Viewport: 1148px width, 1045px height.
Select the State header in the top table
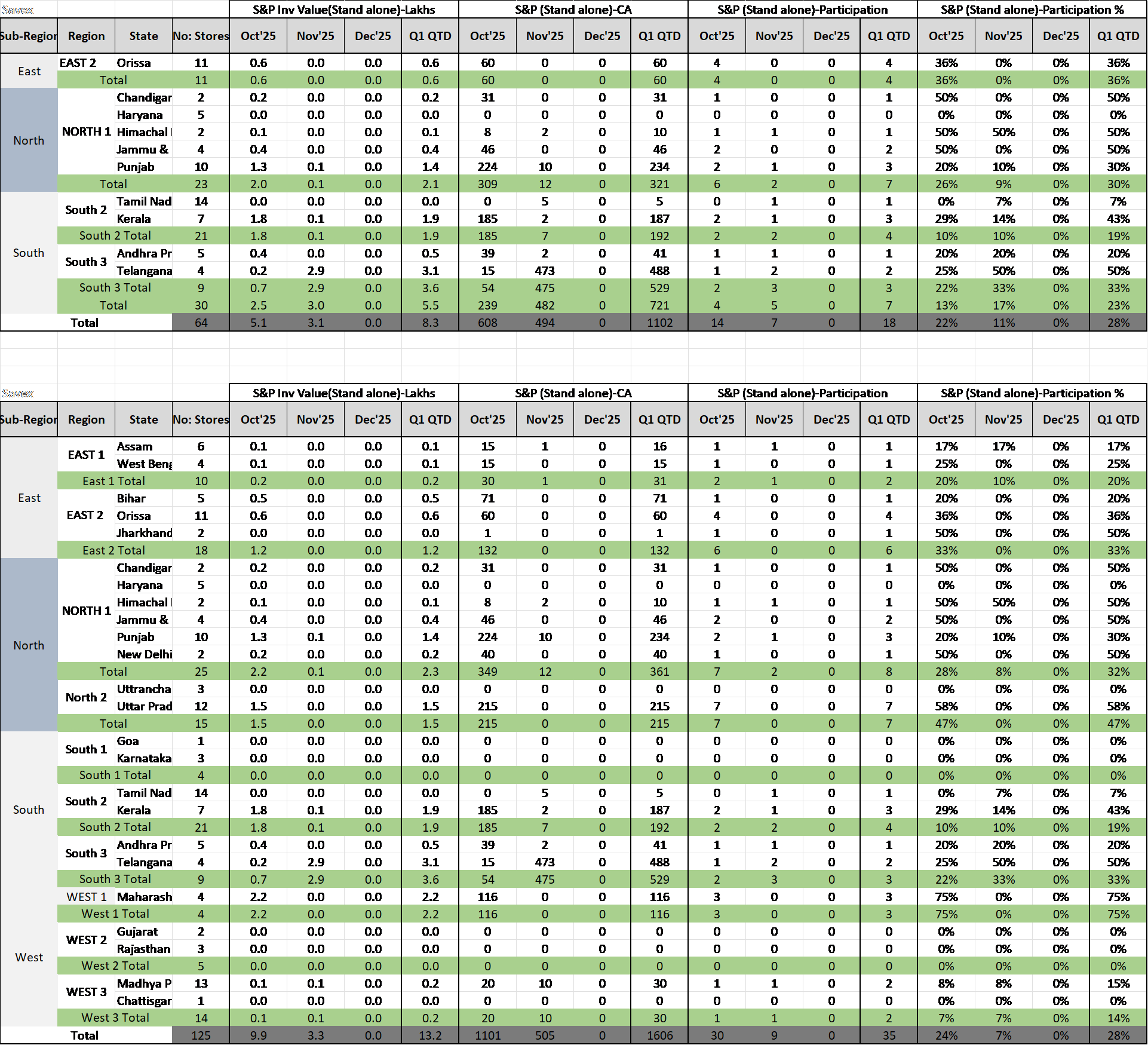pos(143,36)
